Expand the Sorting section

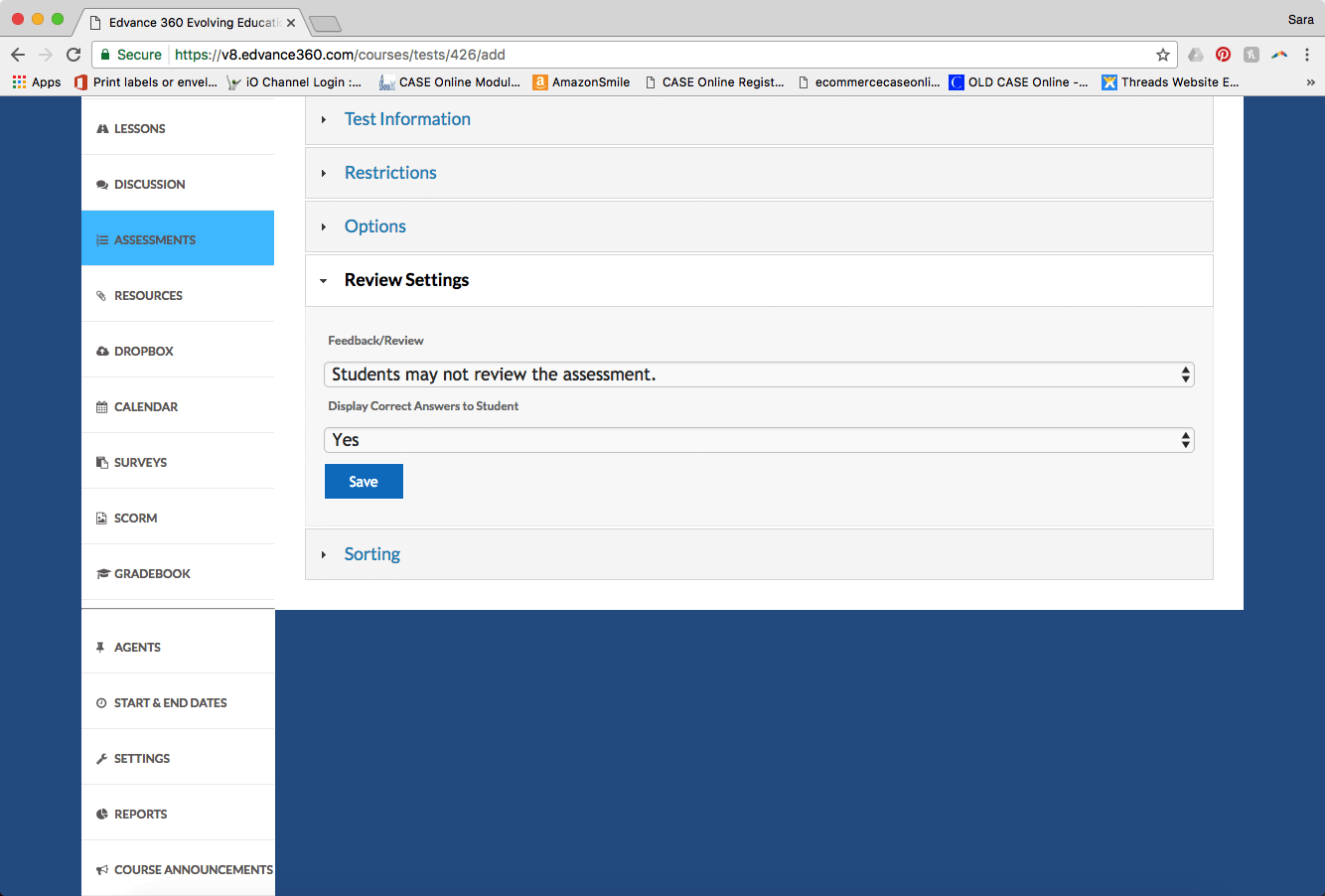coord(371,554)
